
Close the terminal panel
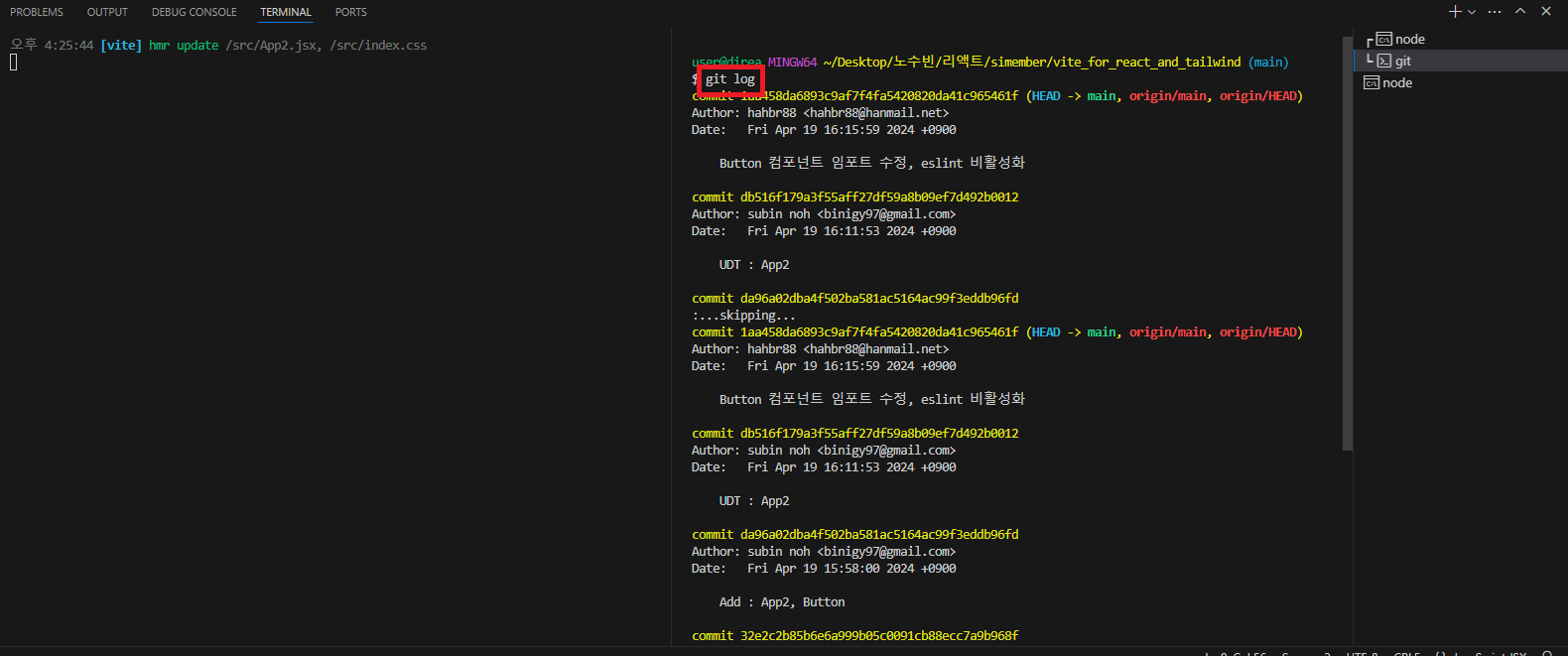coord(1546,12)
